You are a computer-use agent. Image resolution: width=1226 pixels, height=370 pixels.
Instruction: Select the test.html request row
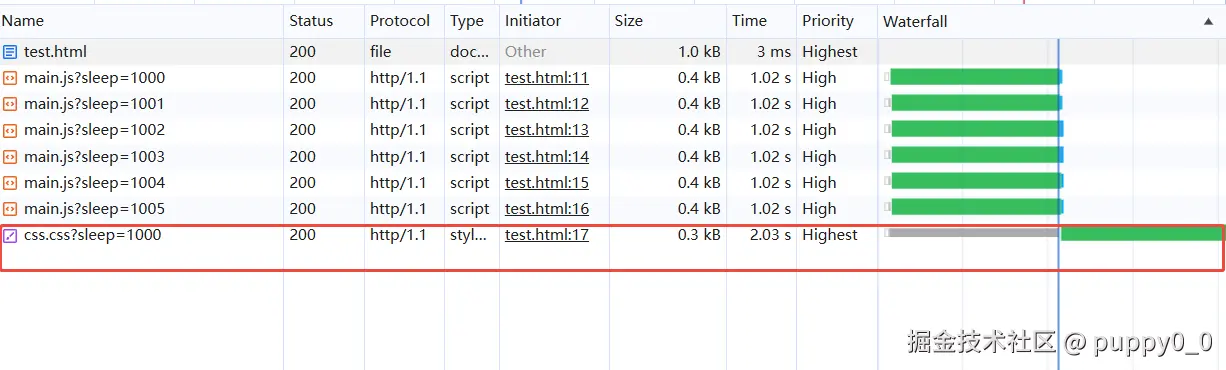point(613,52)
